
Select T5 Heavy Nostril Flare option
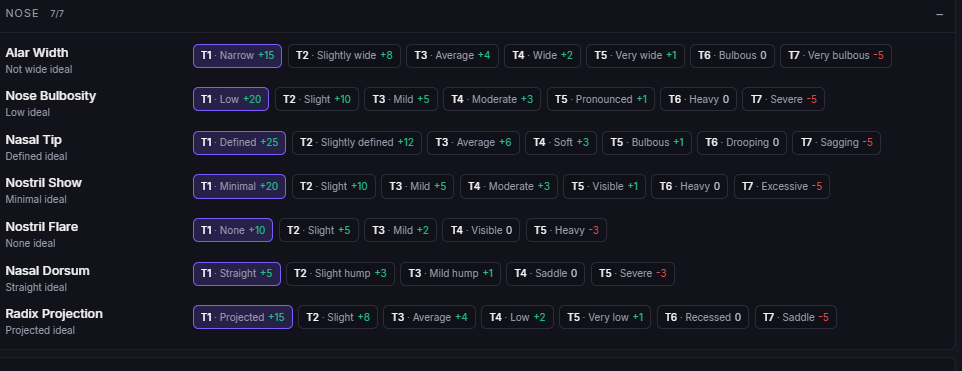point(566,231)
